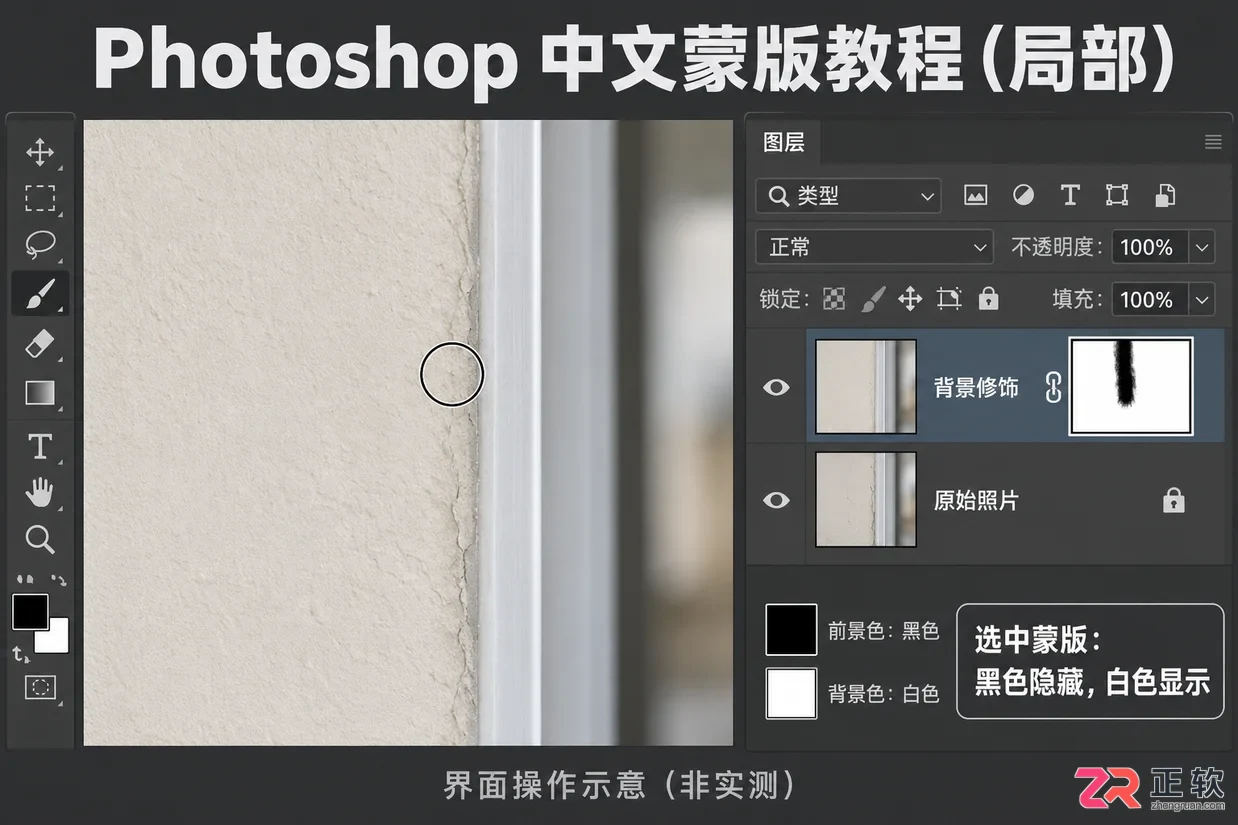Switch to the 图层 tab
The height and width of the screenshot is (825, 1238).
(784, 142)
